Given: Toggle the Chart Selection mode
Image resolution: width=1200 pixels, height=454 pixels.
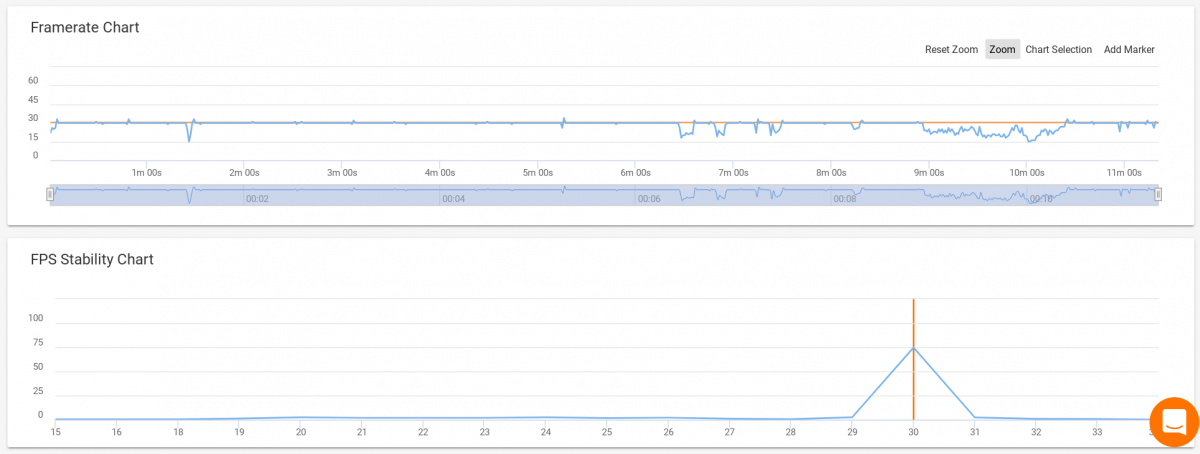Looking at the screenshot, I should 1058,49.
